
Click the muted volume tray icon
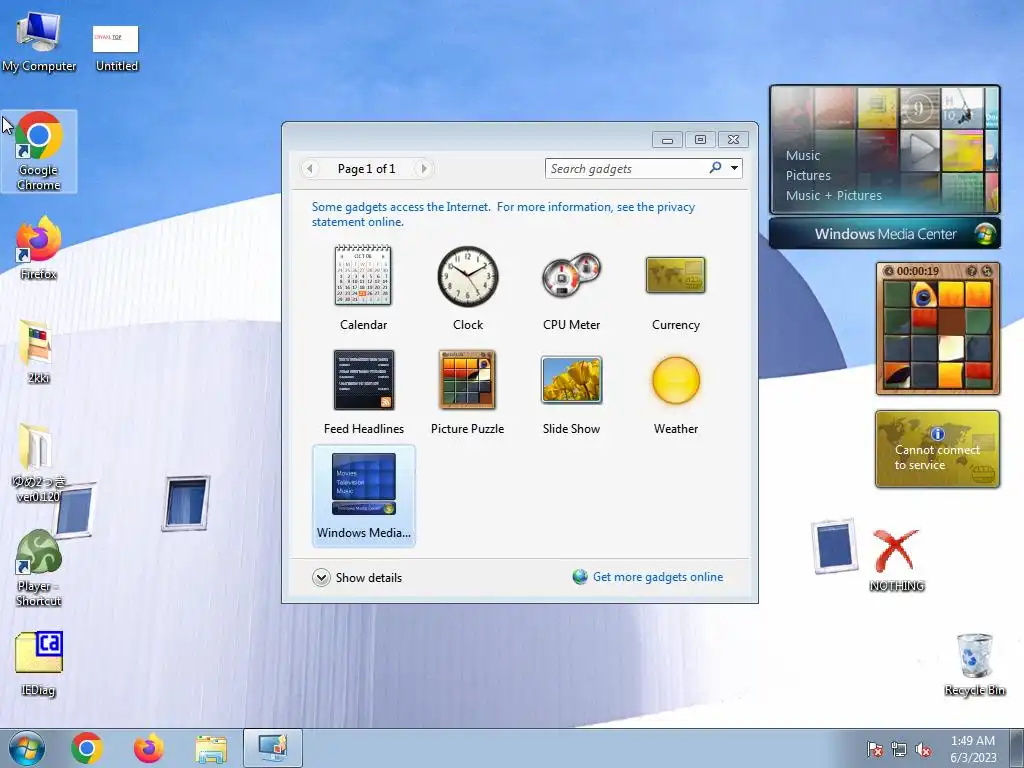tap(923, 750)
